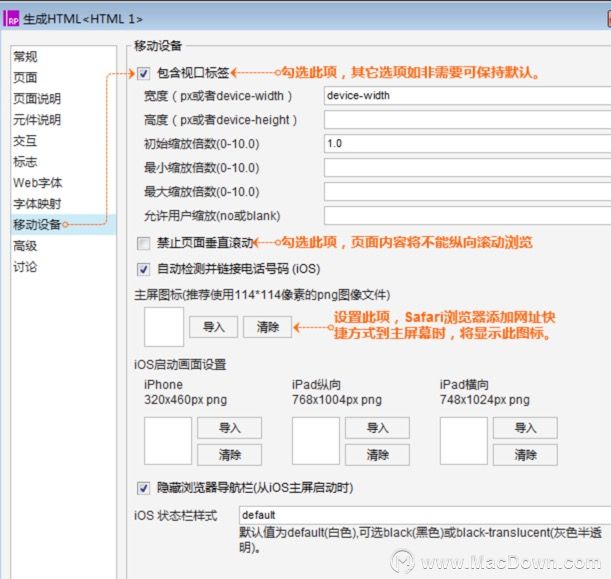This screenshot has width=611, height=579.
Task: Open the 标志 settings
Action: 25,162
